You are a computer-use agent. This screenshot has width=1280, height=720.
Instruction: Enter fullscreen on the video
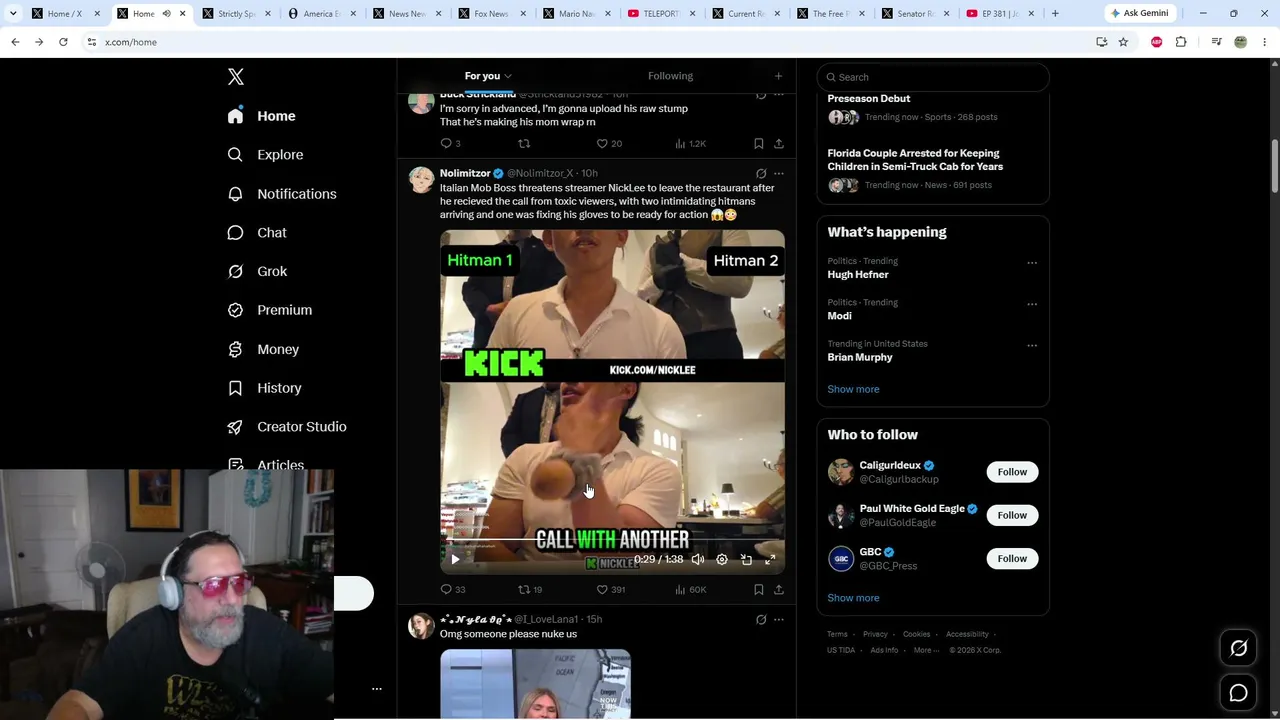point(770,560)
